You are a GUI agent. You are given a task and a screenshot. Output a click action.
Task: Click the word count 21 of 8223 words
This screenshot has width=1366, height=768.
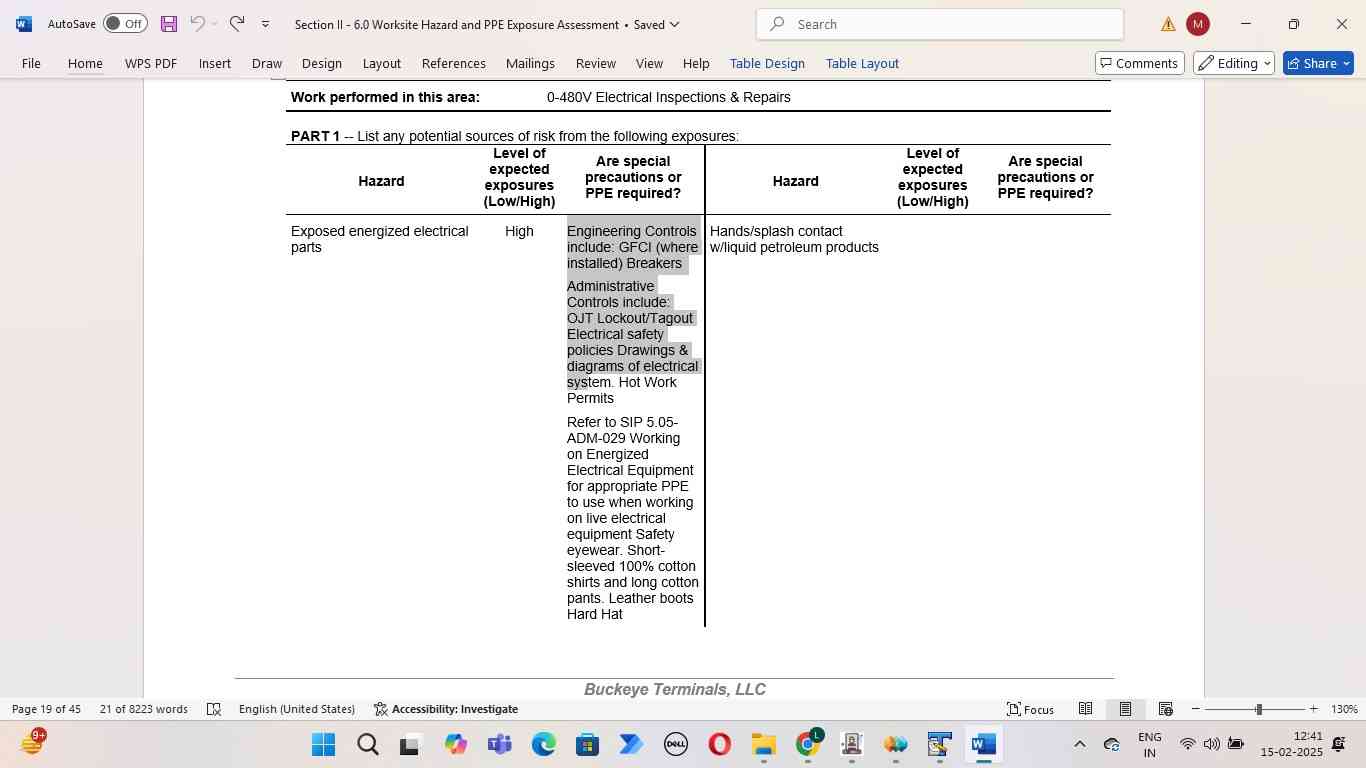[144, 709]
